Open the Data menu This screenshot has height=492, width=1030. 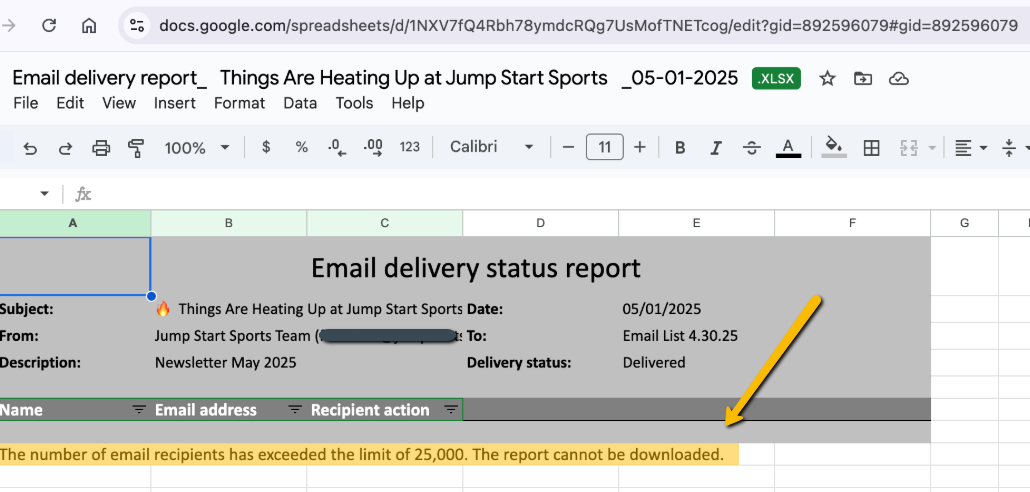pos(300,103)
